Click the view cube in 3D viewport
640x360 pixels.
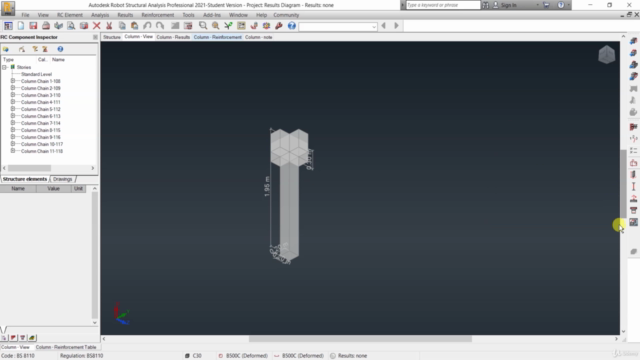click(x=607, y=54)
